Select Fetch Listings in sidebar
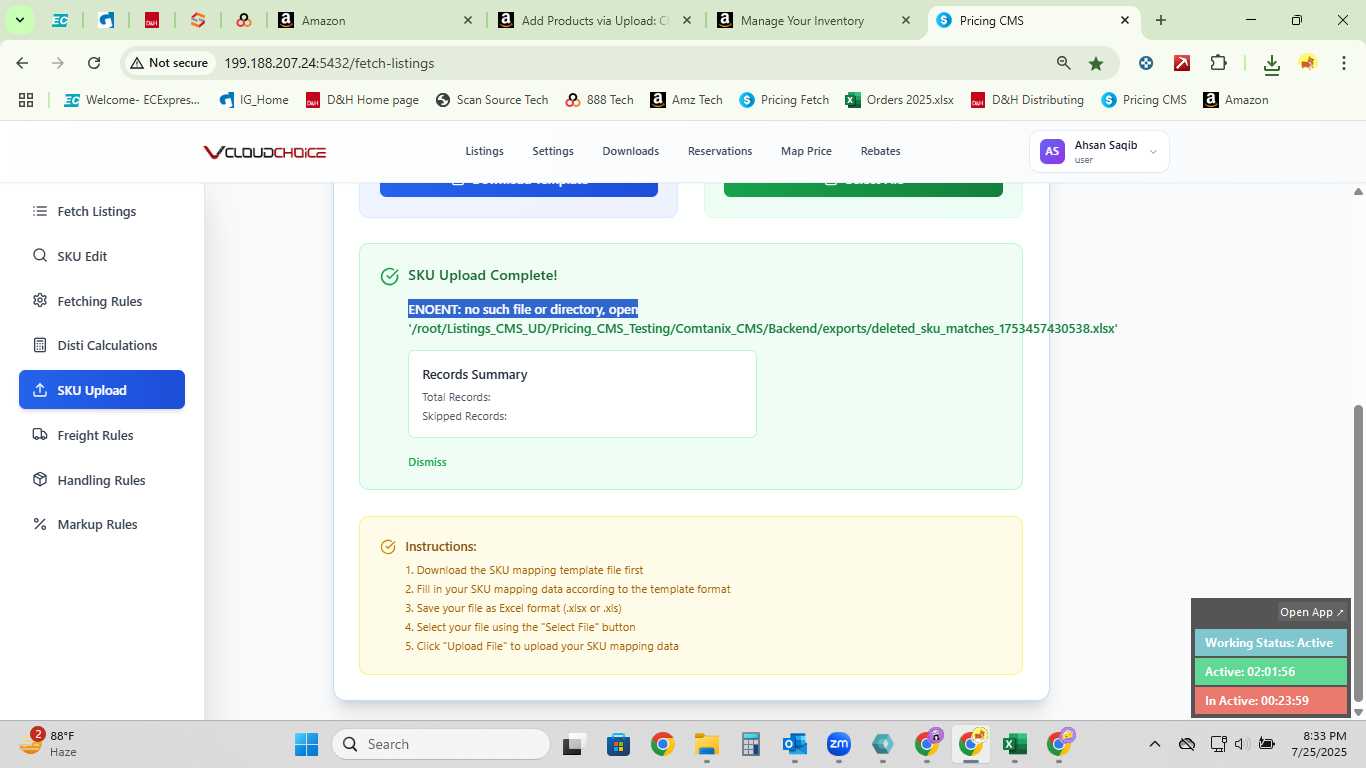The height and width of the screenshot is (768, 1366). coord(102,211)
